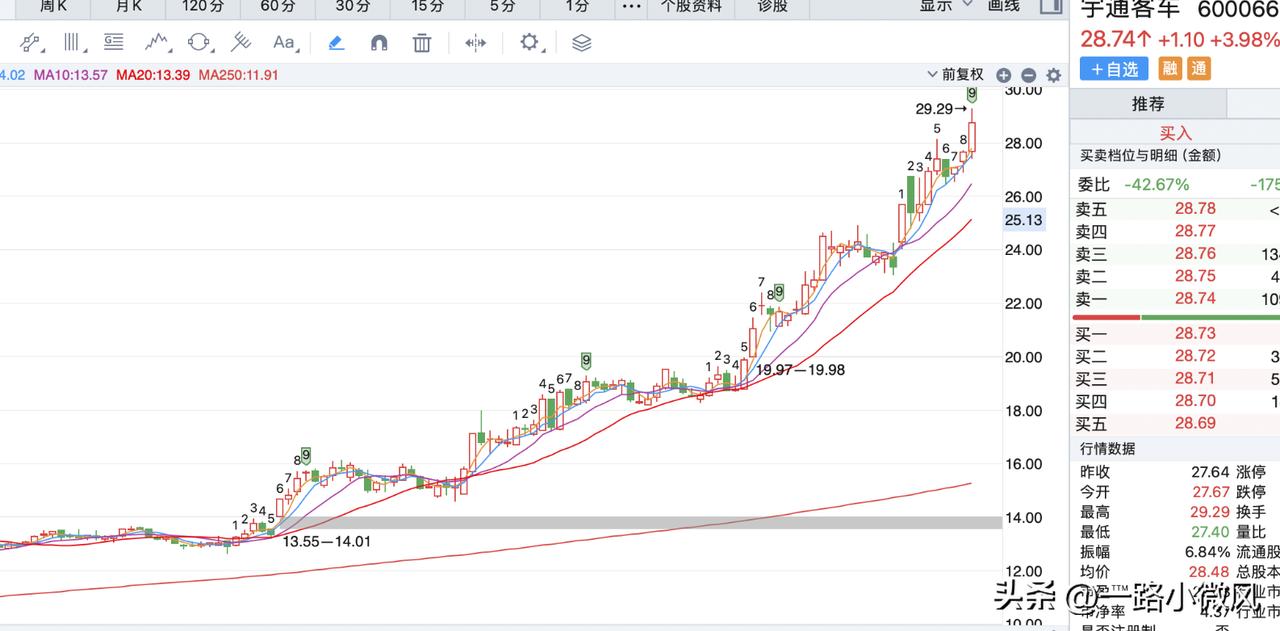Click the 振幅 6.84% value
The height and width of the screenshot is (631, 1280).
[x=1207, y=552]
